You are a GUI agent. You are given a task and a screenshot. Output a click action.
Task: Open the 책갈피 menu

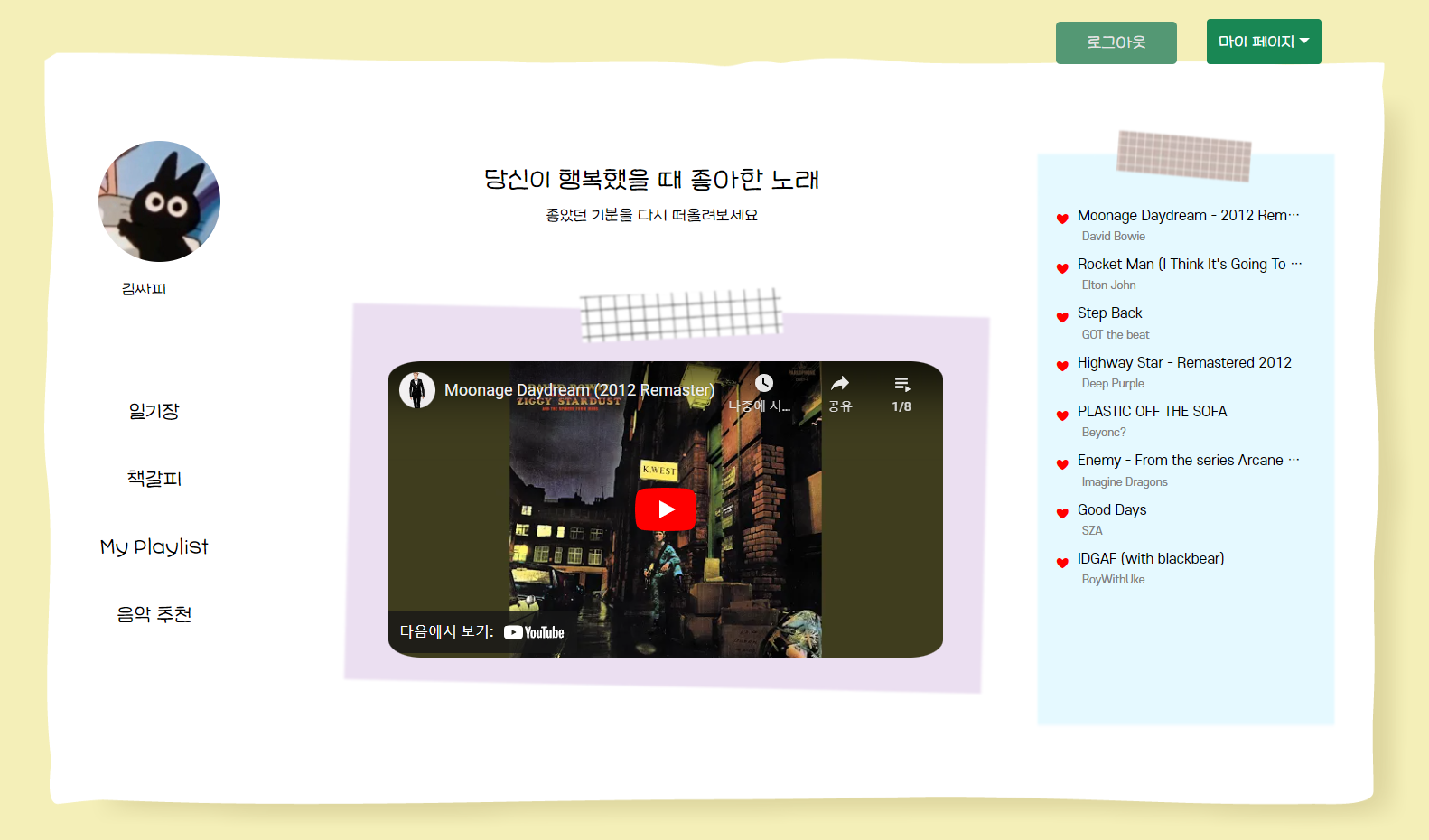tap(154, 479)
